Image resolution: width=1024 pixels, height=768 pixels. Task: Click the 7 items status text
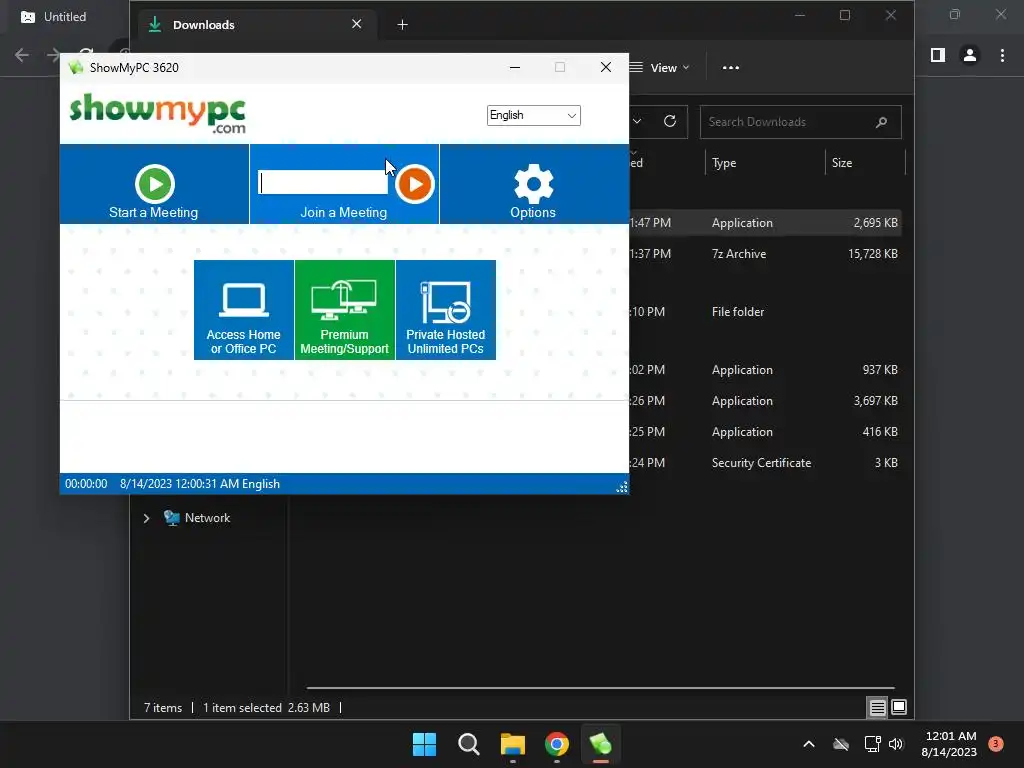(163, 708)
